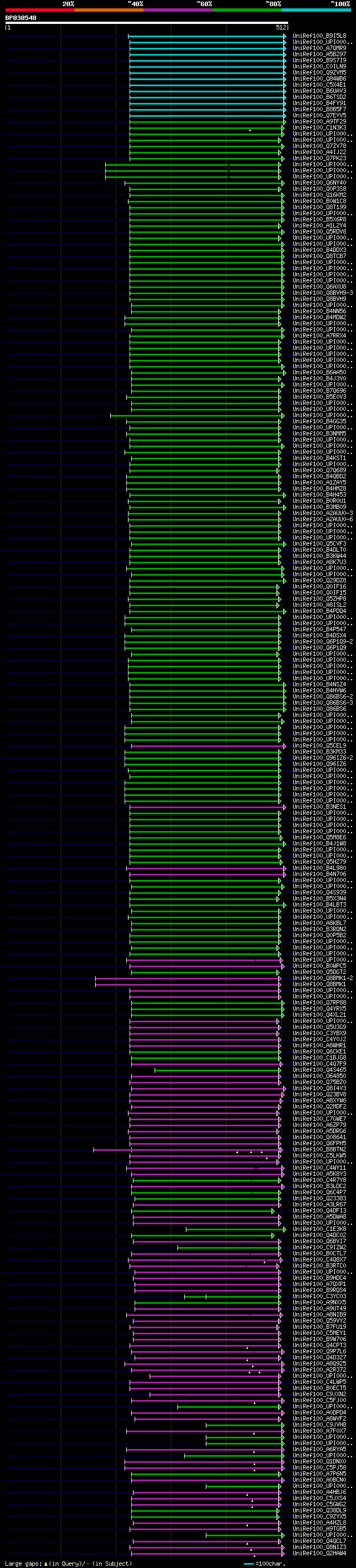
Task: Click the query end position label 512
Action: tap(280, 27)
